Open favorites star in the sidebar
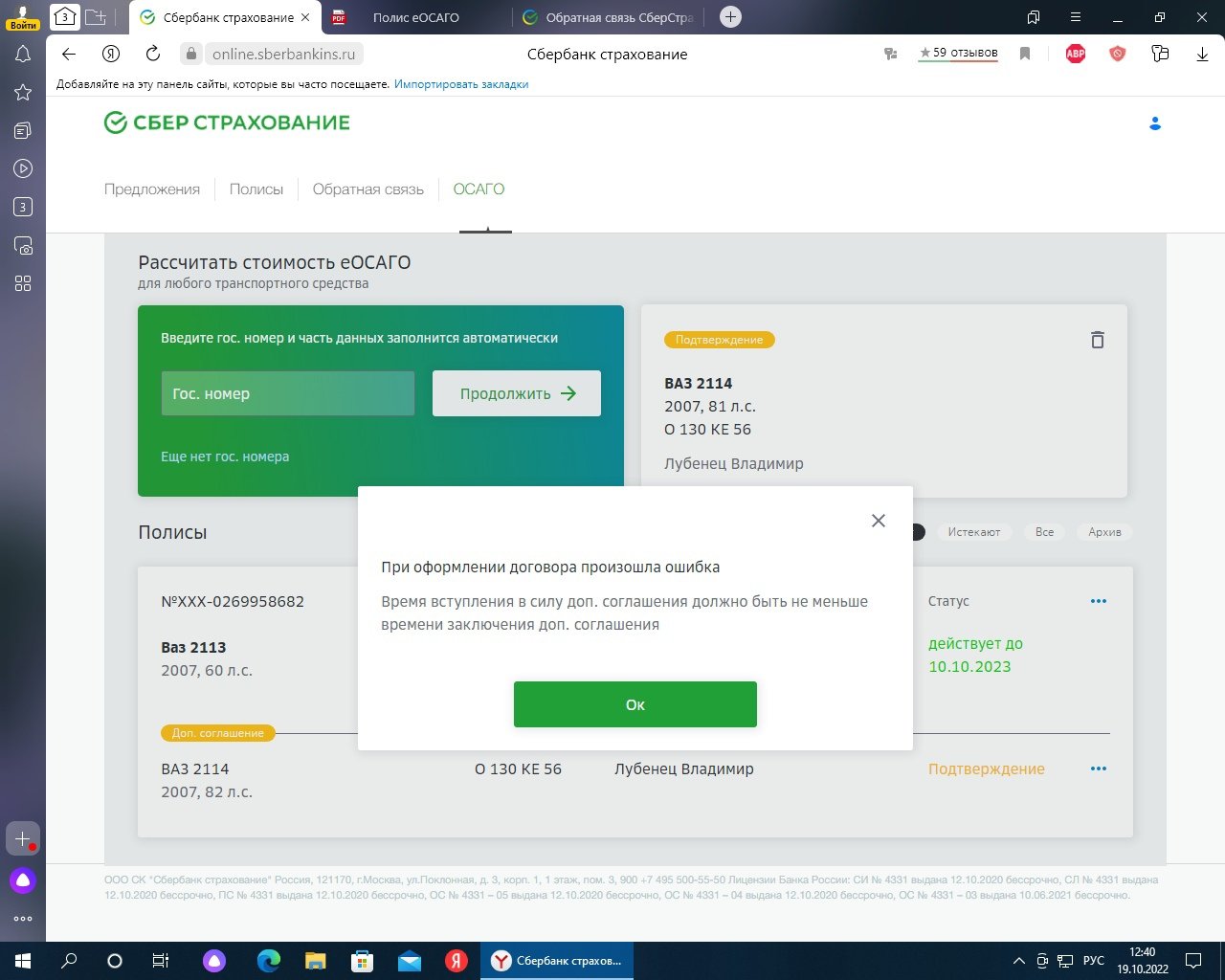 [x=23, y=92]
